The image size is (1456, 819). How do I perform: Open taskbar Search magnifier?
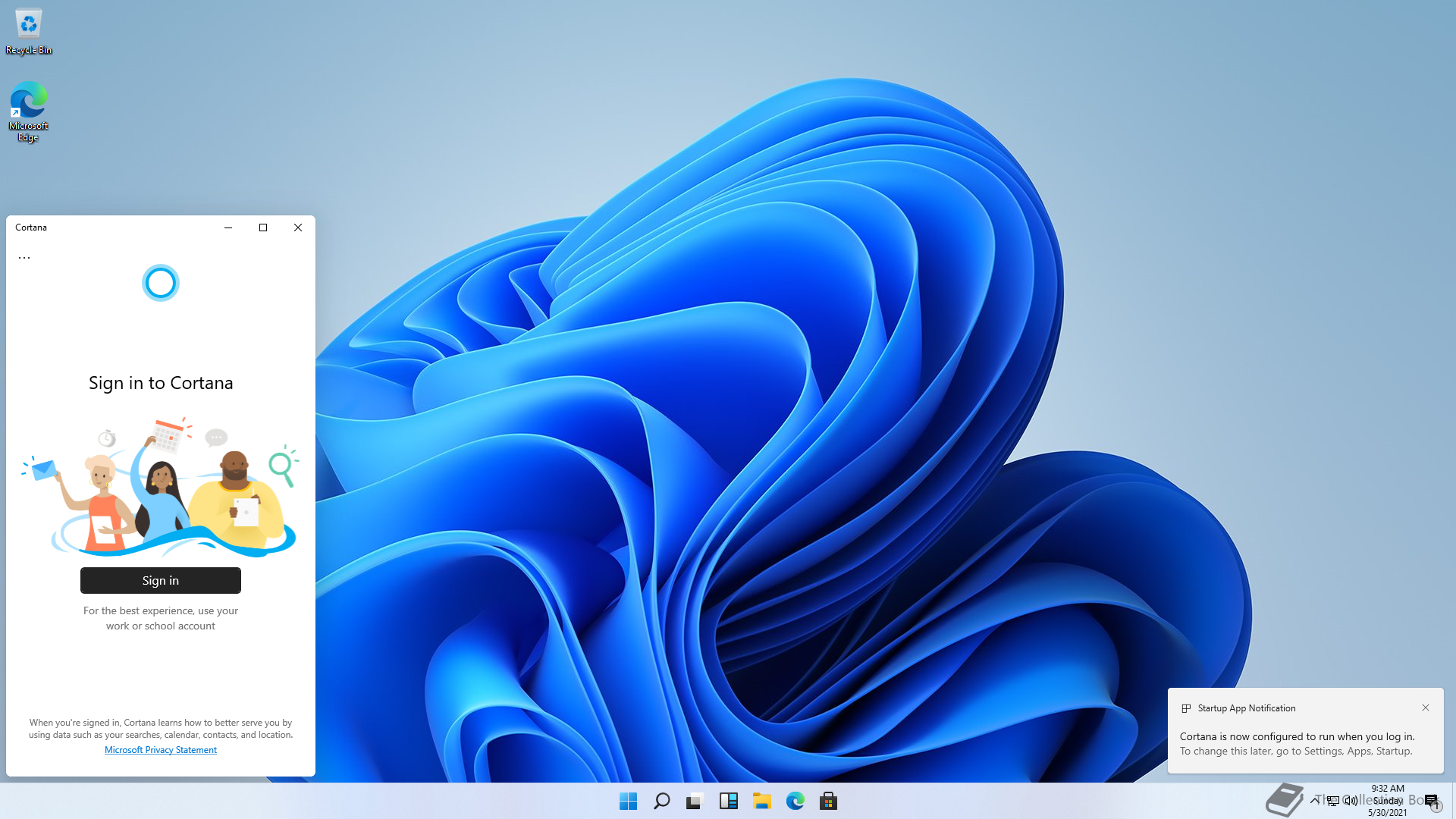(x=662, y=801)
